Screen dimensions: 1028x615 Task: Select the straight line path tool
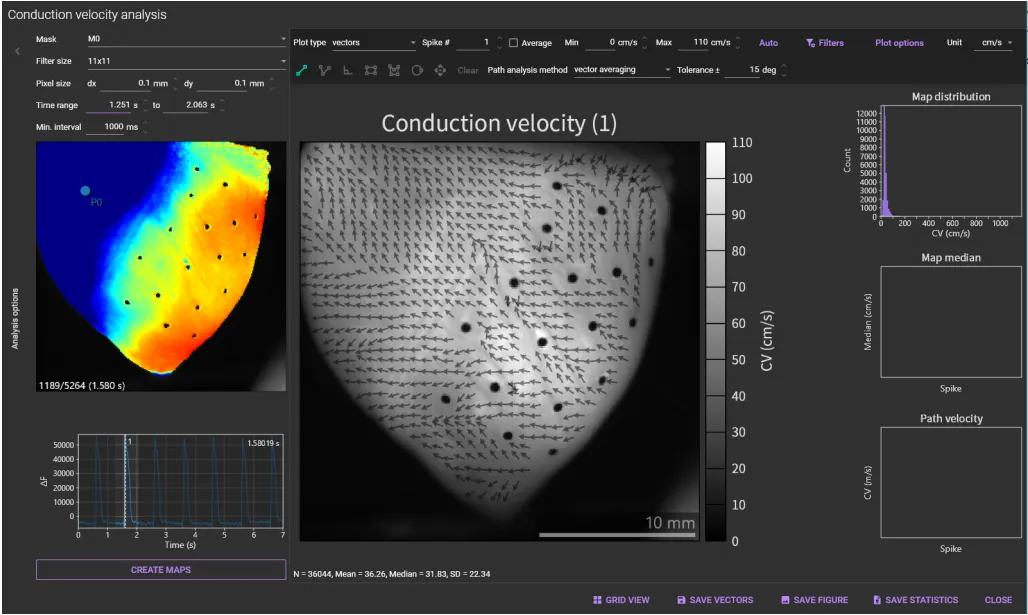[x=301, y=71]
